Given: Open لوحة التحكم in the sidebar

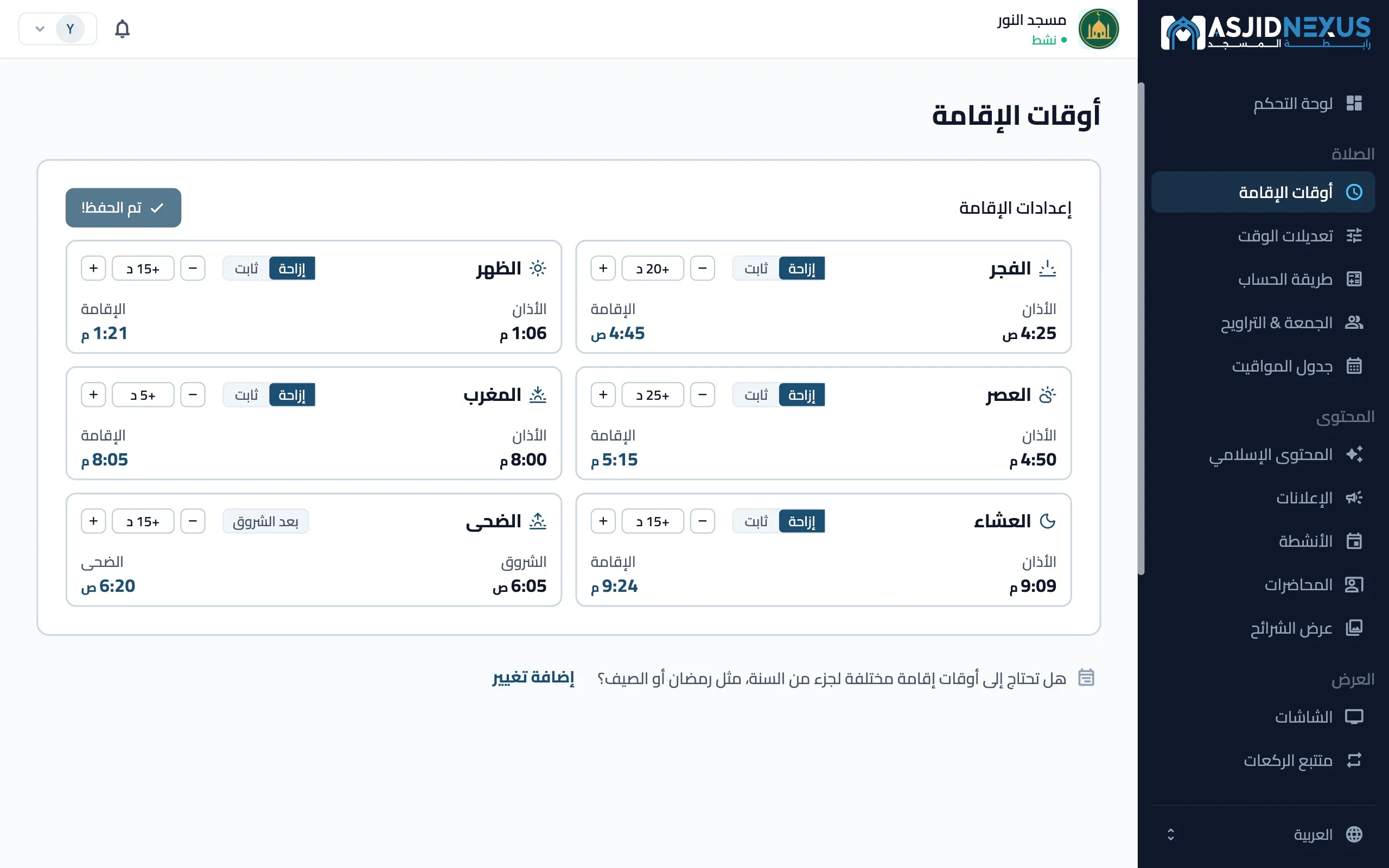Looking at the screenshot, I should [x=1263, y=103].
